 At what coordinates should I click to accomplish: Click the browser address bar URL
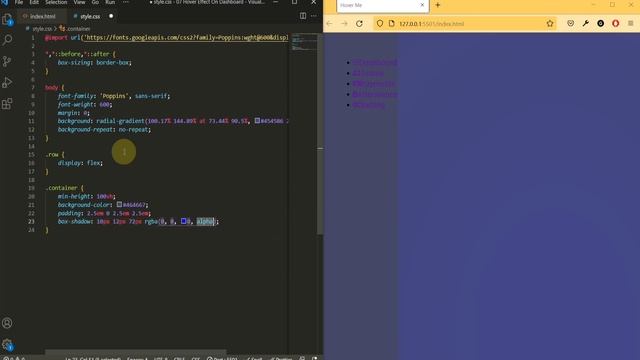pyautogui.click(x=431, y=24)
